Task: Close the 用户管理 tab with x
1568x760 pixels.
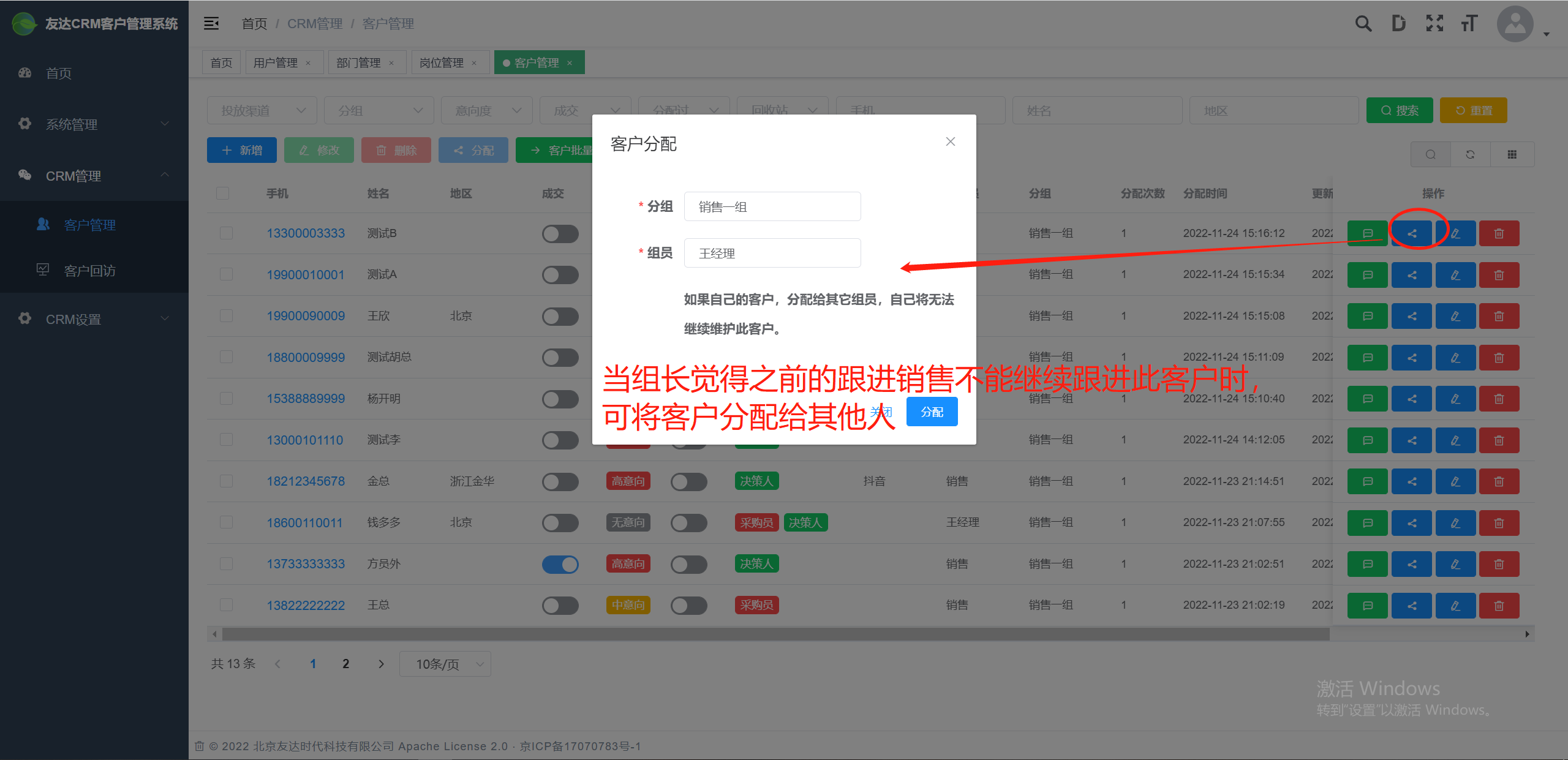Action: [308, 63]
